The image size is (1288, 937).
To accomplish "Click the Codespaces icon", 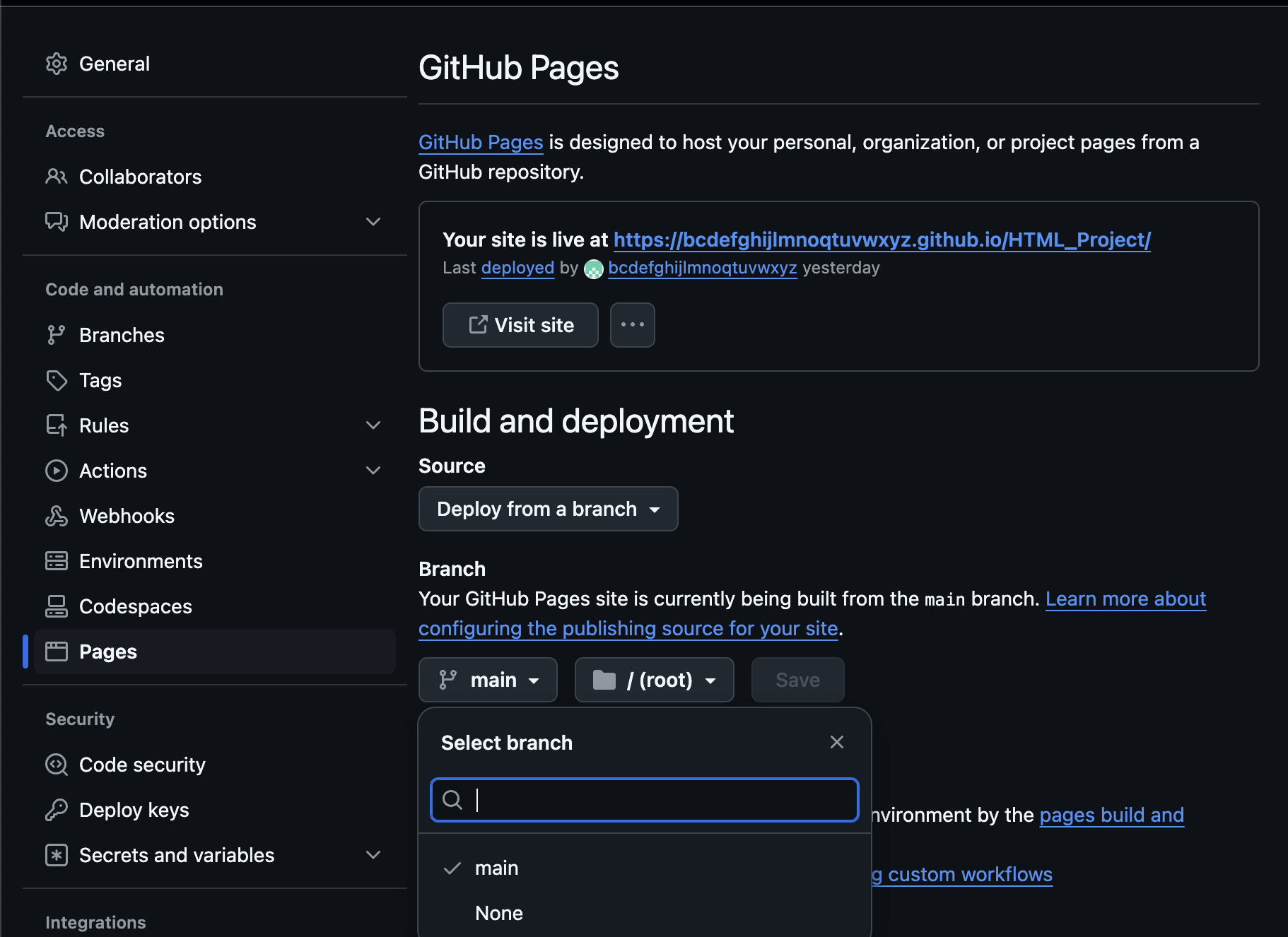I will 57,606.
